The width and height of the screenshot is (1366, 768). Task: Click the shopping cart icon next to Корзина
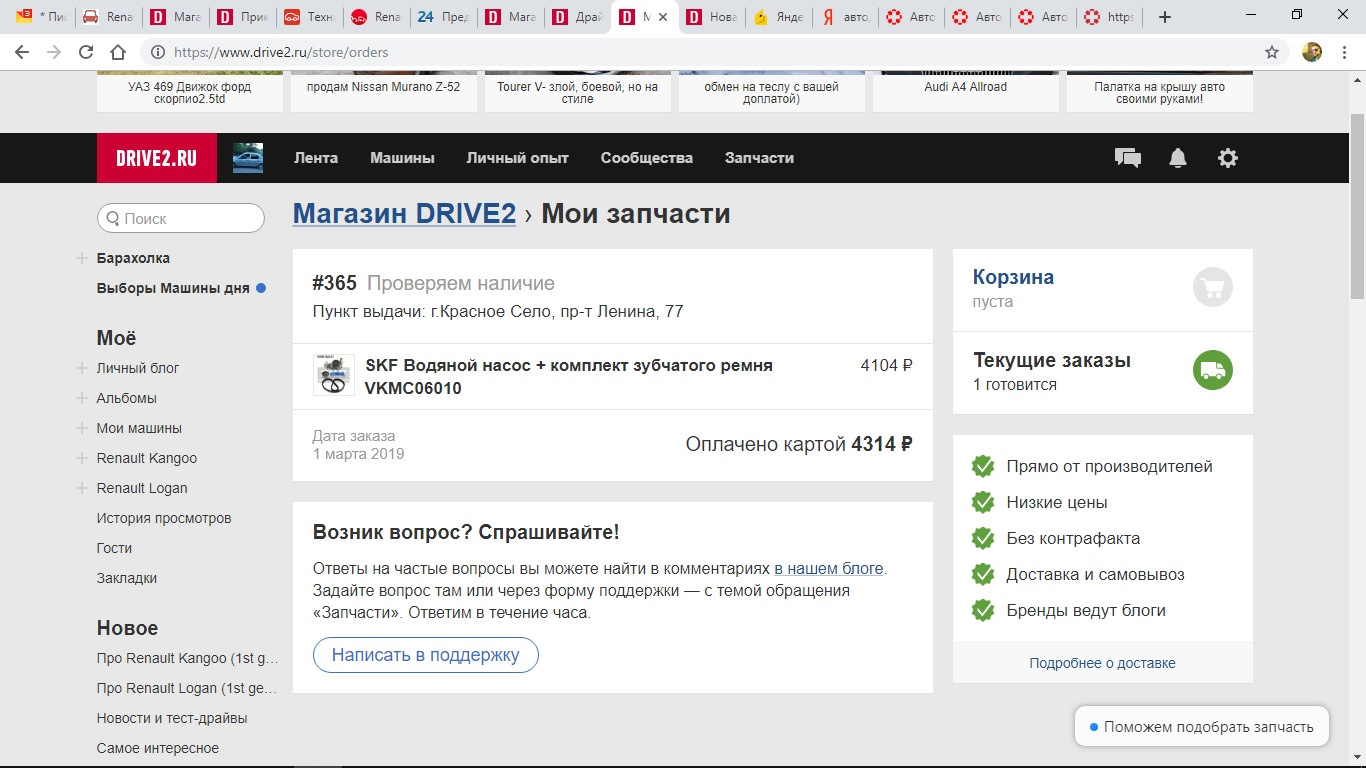coord(1213,288)
